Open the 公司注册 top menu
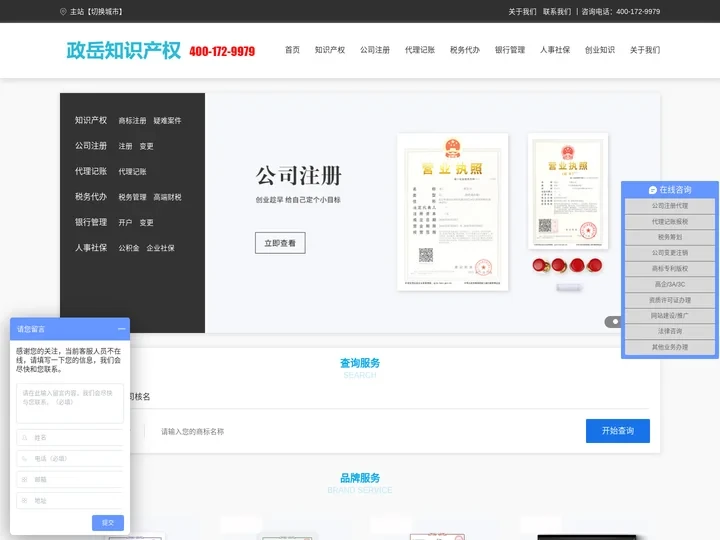The width and height of the screenshot is (720, 540). tap(375, 50)
